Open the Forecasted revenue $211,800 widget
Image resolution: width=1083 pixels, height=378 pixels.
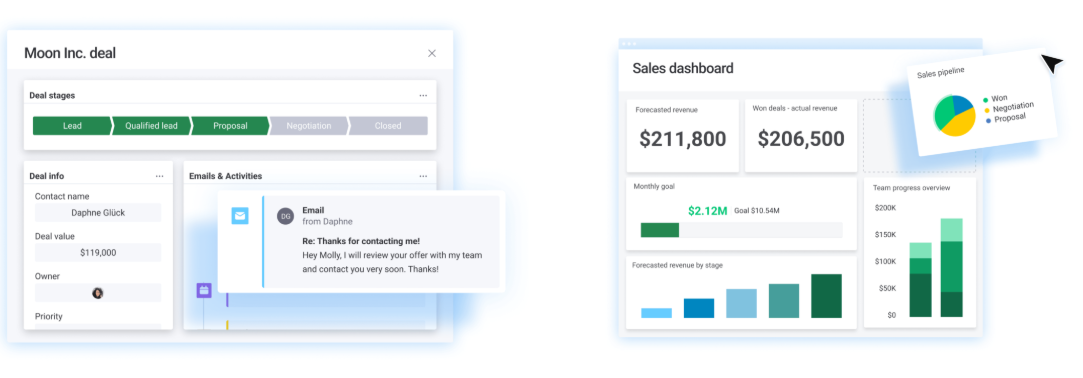click(682, 135)
